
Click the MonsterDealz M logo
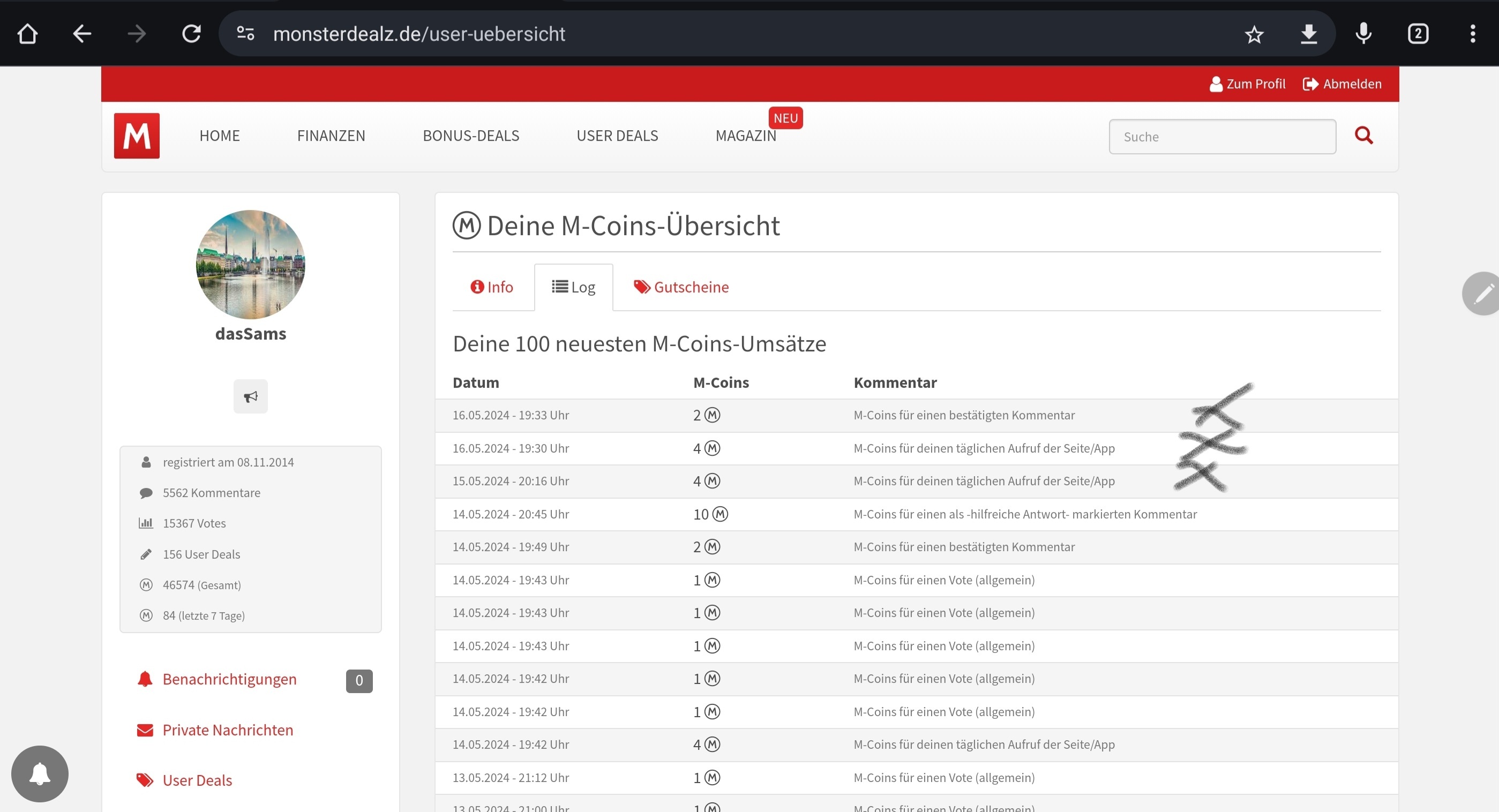coord(136,136)
